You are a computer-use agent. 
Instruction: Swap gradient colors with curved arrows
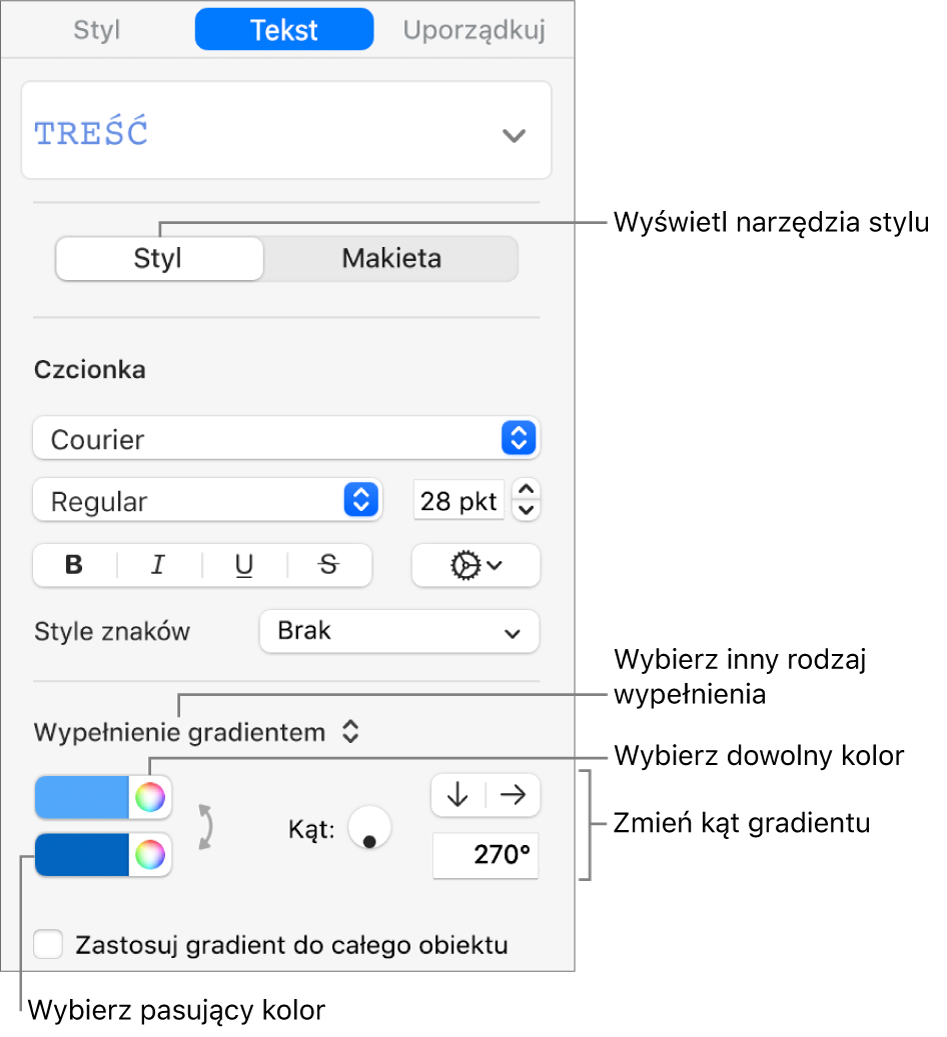click(206, 827)
